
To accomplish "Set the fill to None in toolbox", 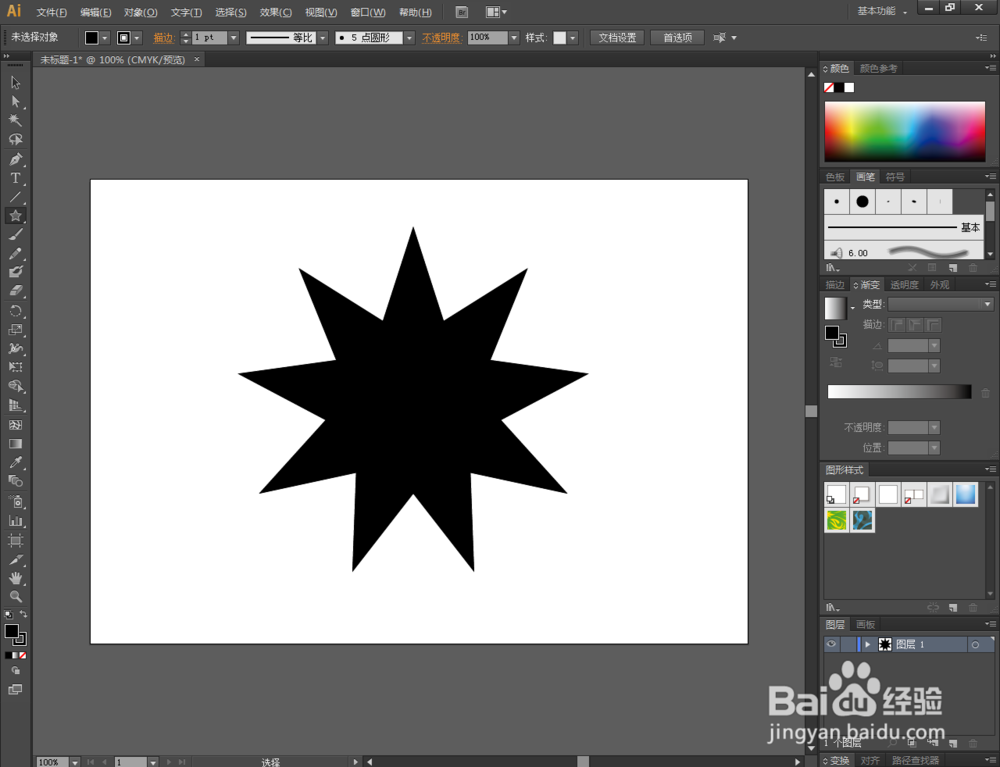I will pyautogui.click(x=24, y=655).
